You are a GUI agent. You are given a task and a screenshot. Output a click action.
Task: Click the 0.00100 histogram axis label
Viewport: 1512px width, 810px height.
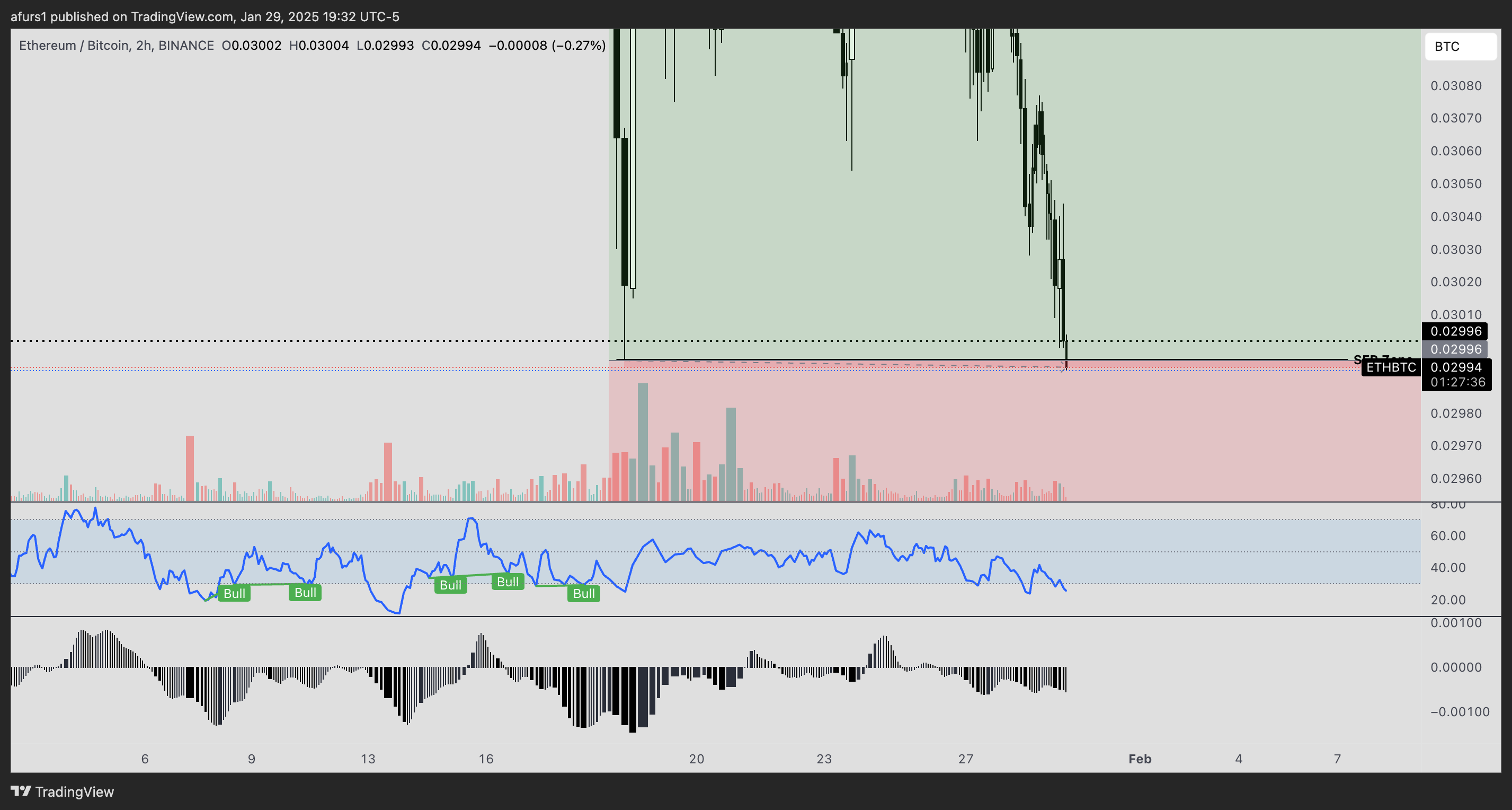pos(1456,623)
